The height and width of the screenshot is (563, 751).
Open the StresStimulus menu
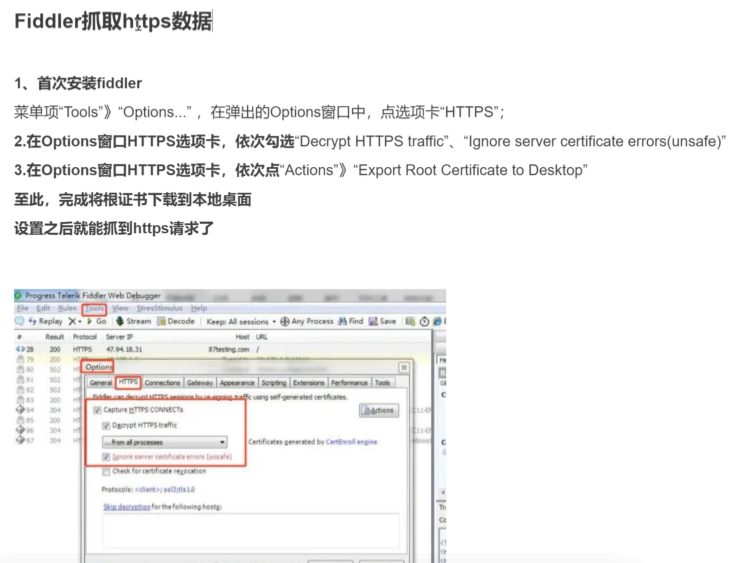point(159,308)
